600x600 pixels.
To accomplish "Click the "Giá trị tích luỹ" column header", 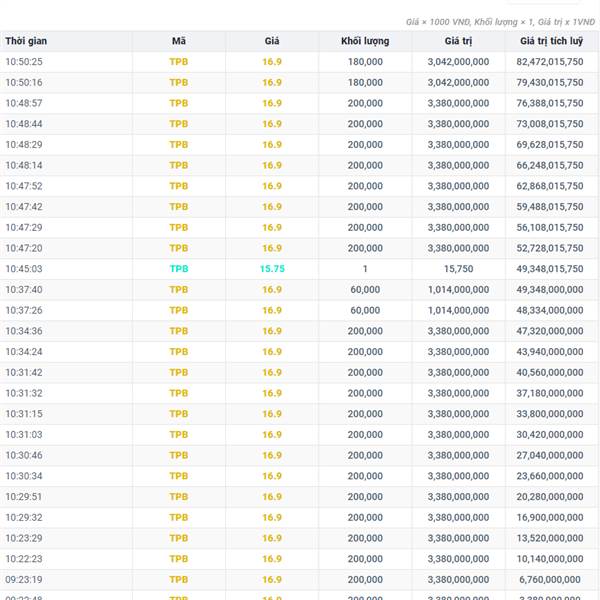I will click(x=551, y=41).
